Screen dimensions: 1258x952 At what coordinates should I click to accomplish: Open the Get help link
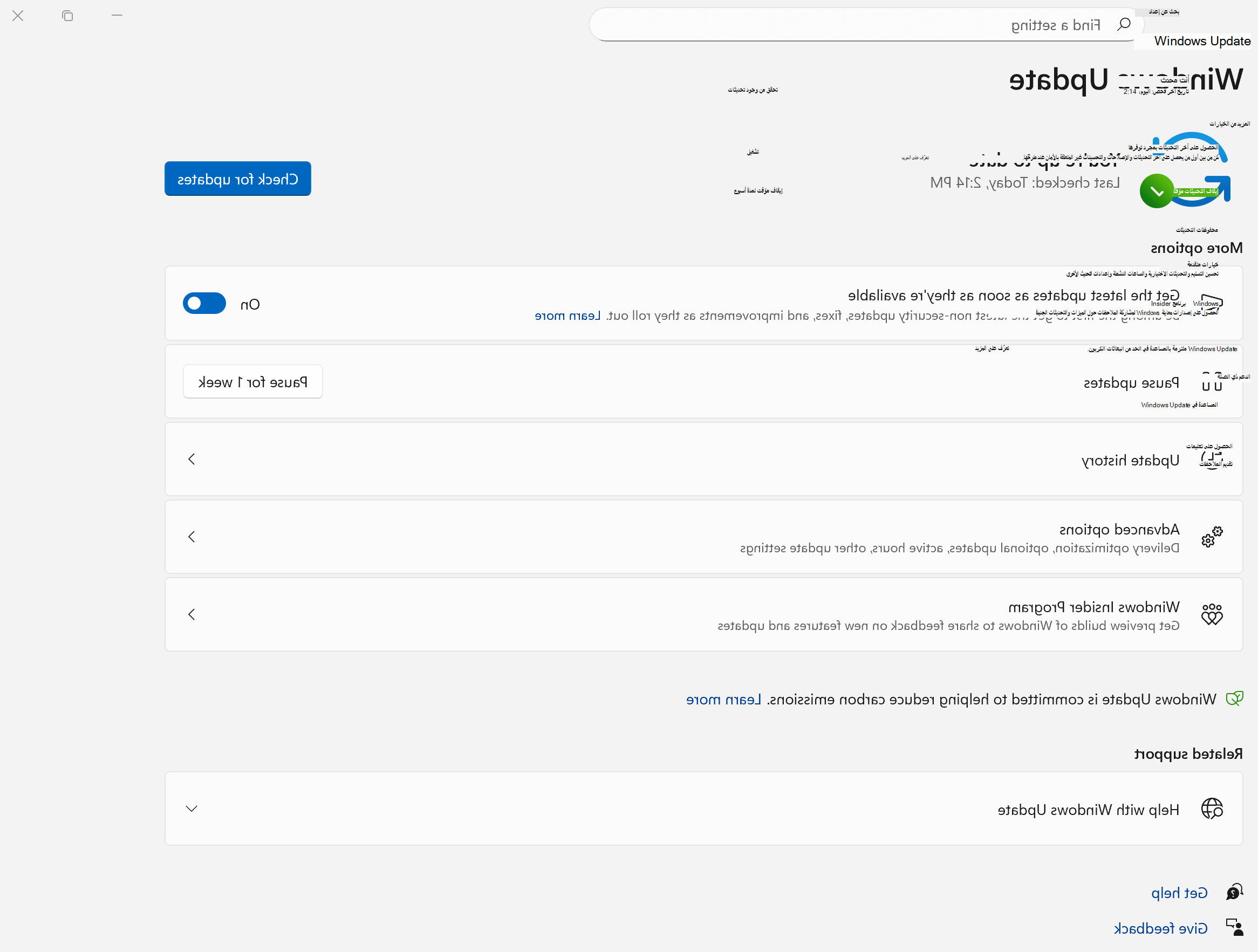1180,893
